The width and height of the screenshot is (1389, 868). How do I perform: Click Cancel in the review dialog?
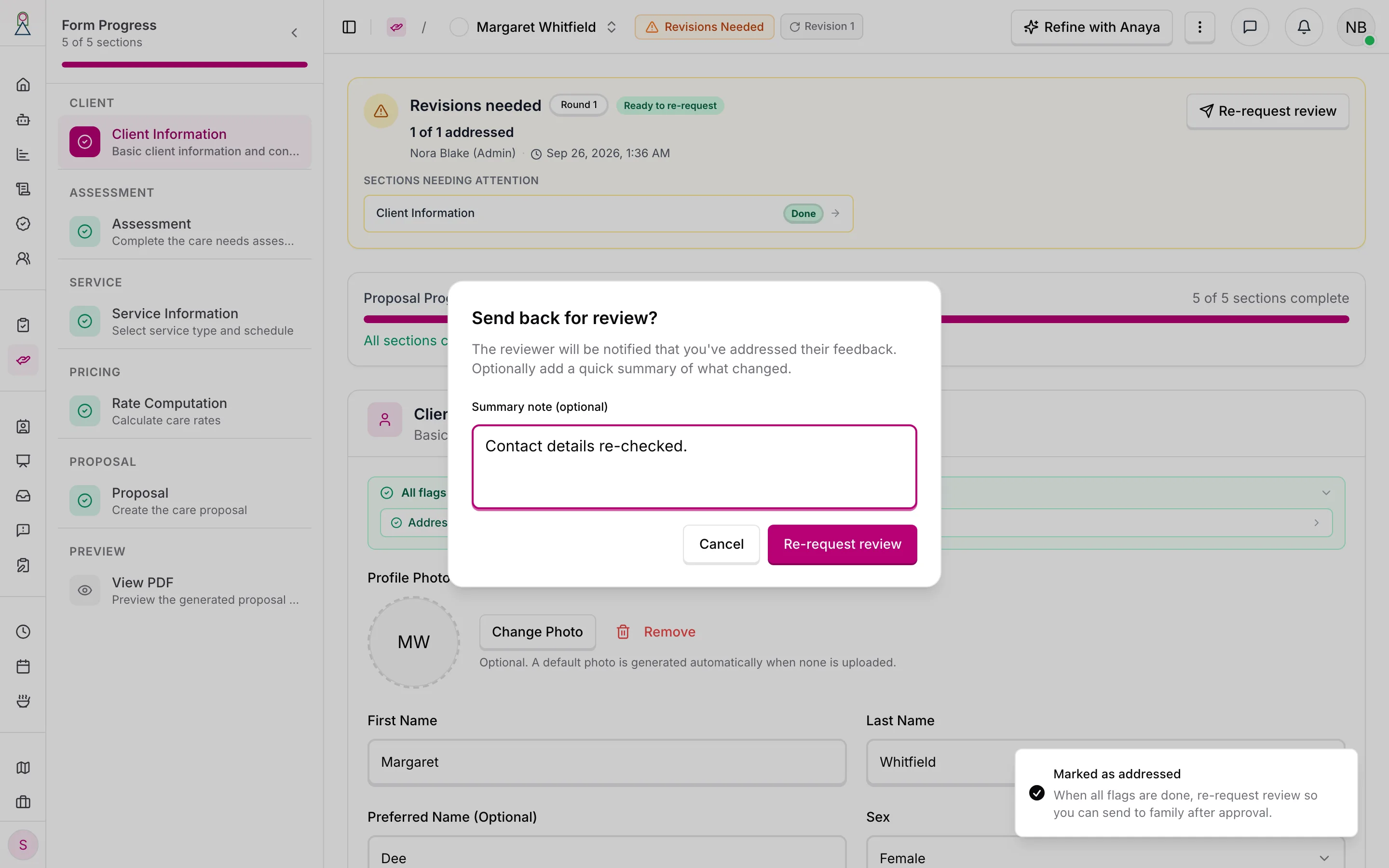tap(721, 543)
